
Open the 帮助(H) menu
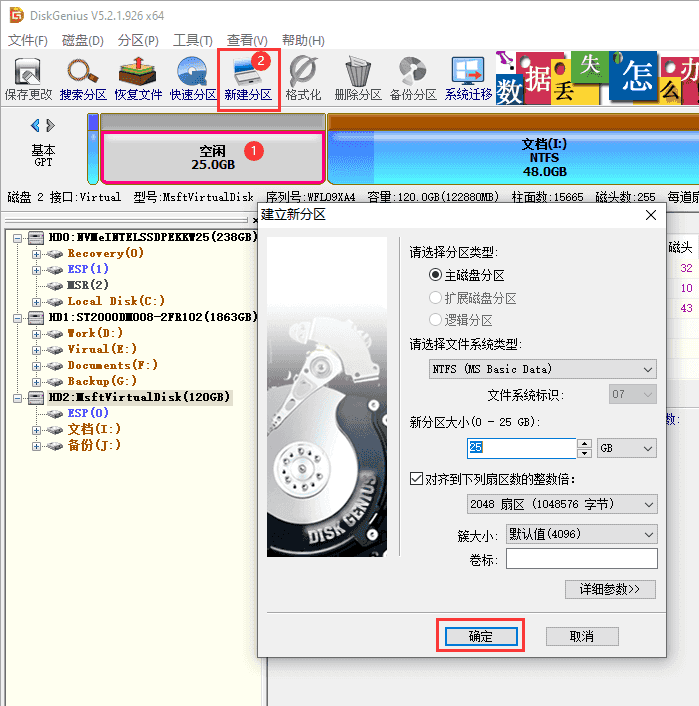click(x=303, y=41)
